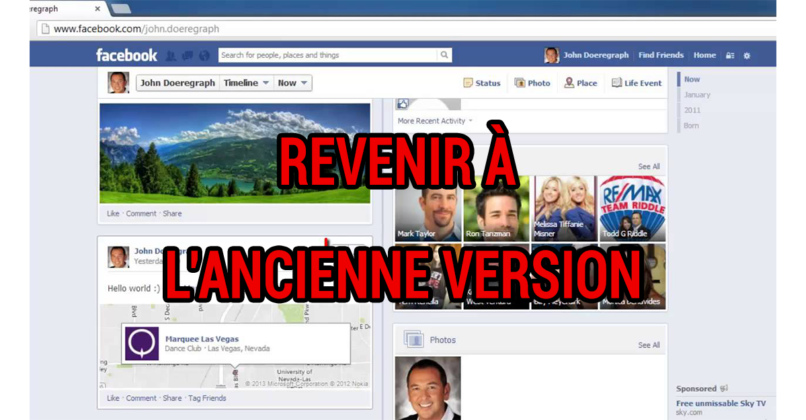Share the landscape photo post
The width and height of the screenshot is (806, 420).
pyautogui.click(x=172, y=213)
